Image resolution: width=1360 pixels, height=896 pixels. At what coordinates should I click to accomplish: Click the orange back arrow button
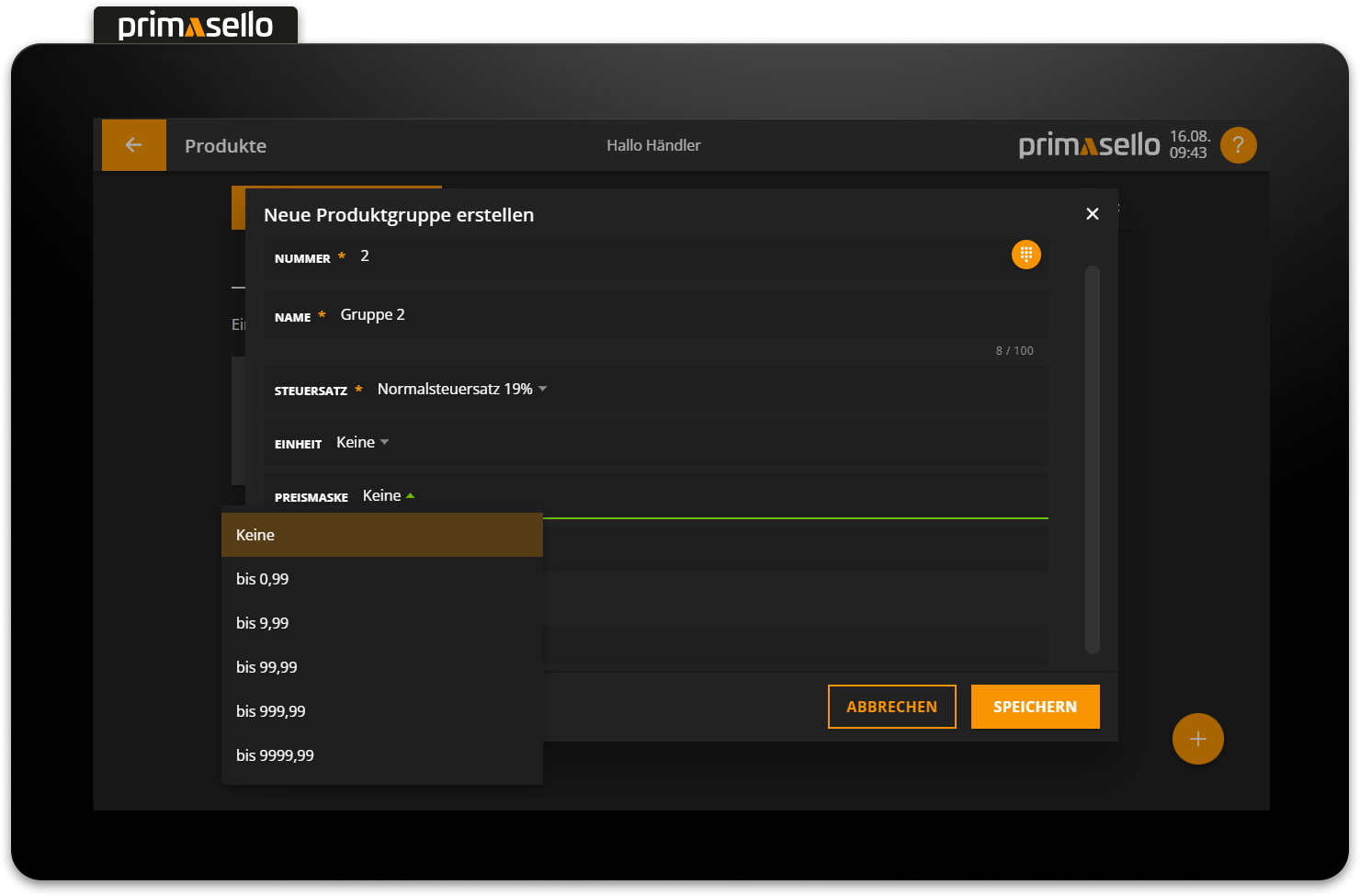[x=133, y=145]
